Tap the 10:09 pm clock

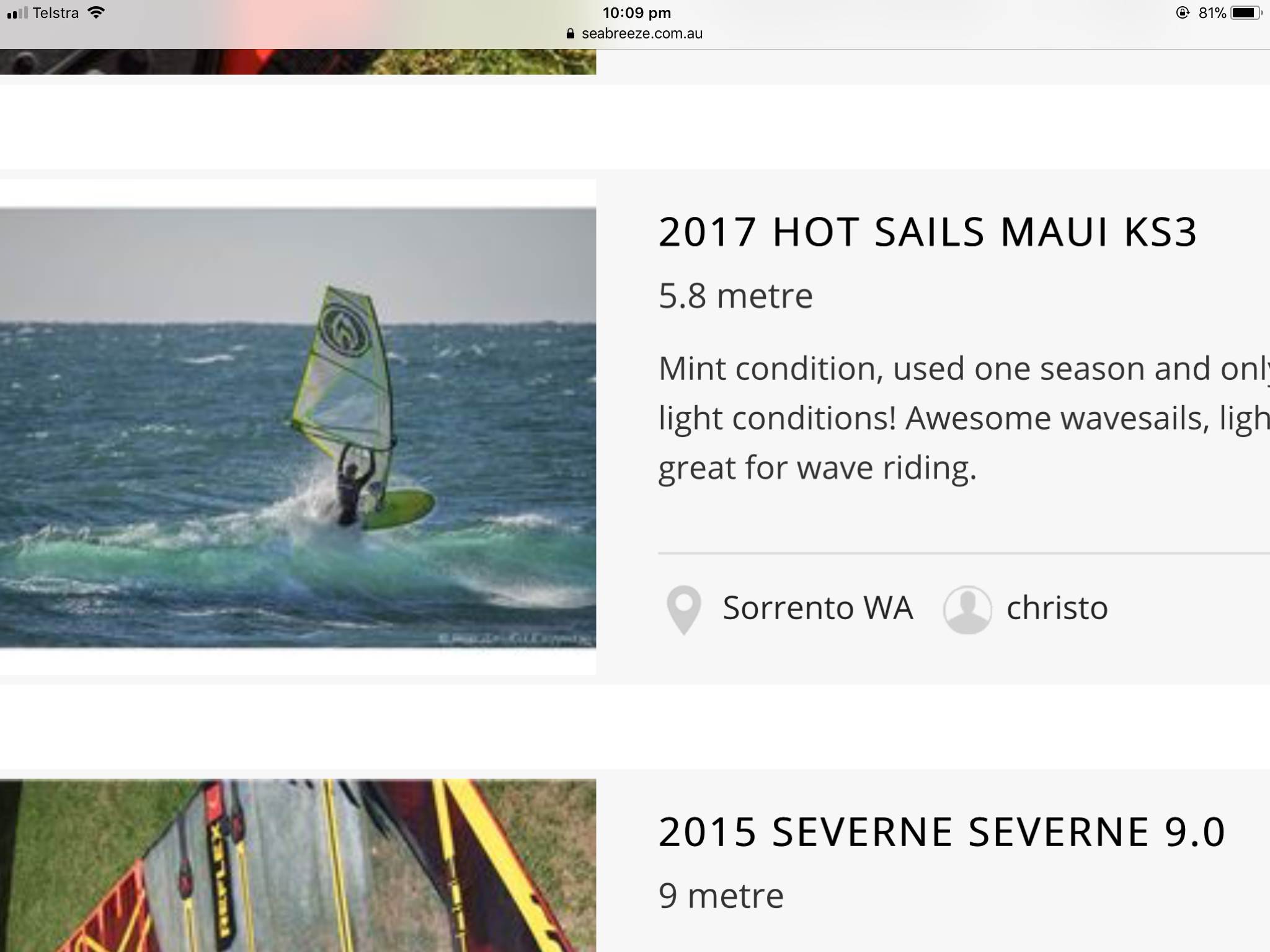click(636, 13)
